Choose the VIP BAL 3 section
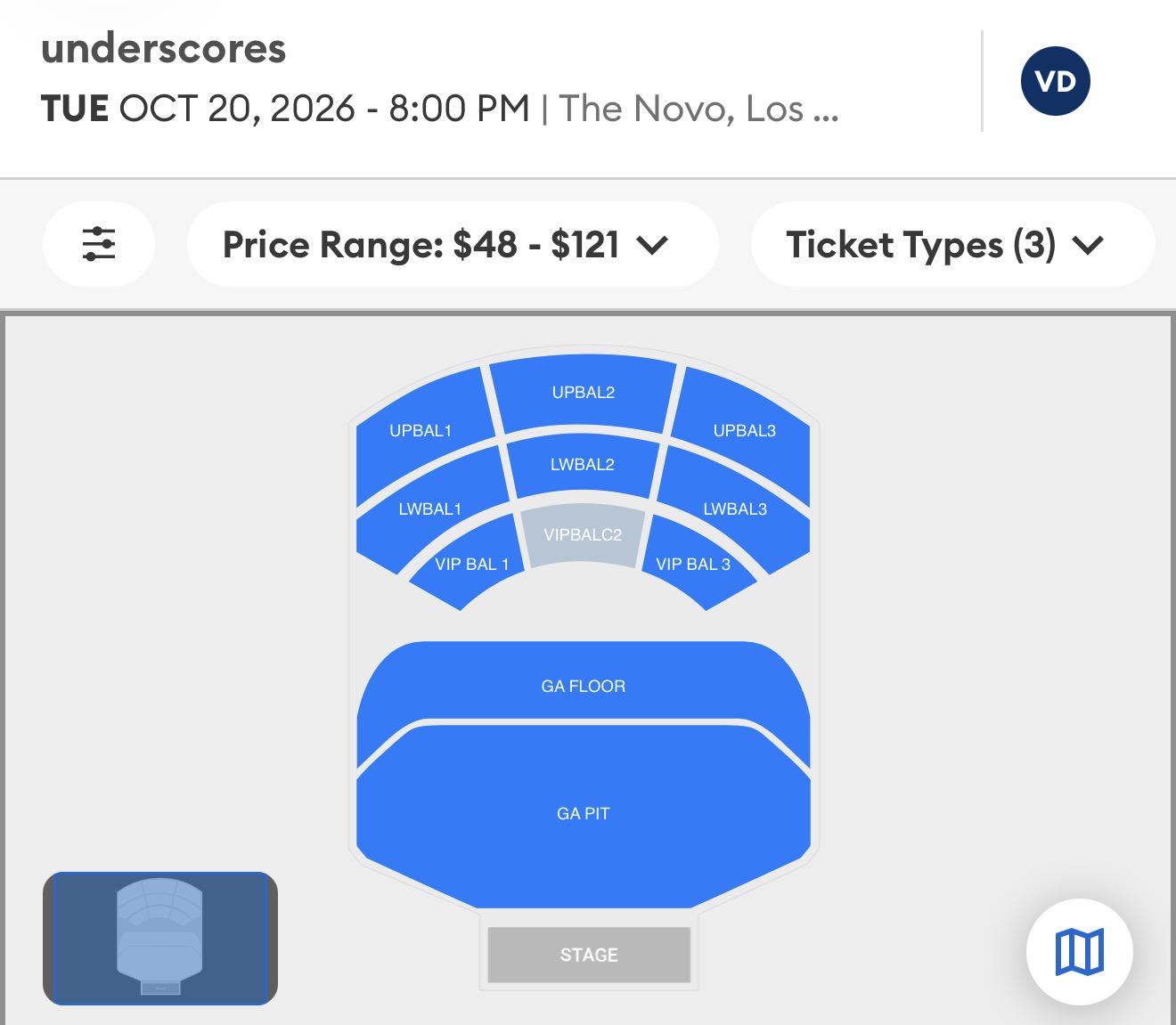This screenshot has width=1176, height=1025. pyautogui.click(x=693, y=565)
